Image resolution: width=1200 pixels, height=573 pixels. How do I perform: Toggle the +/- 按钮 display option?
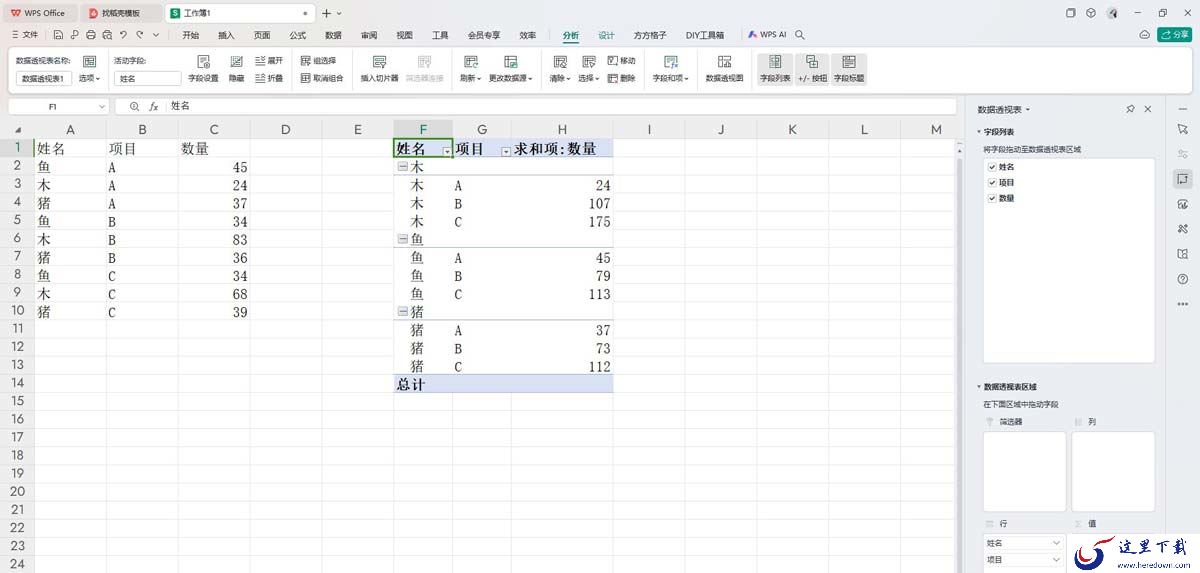pos(812,68)
